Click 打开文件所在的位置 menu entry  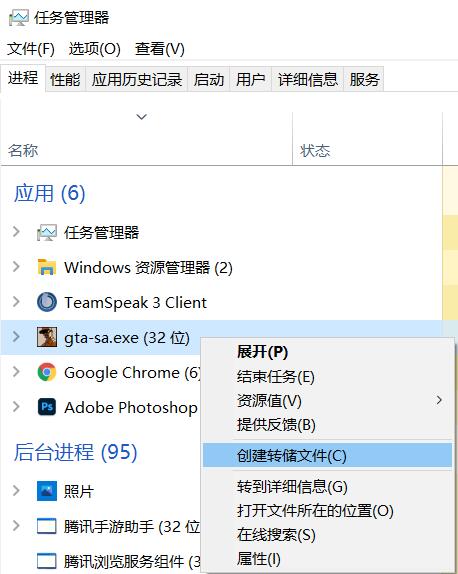(315, 511)
